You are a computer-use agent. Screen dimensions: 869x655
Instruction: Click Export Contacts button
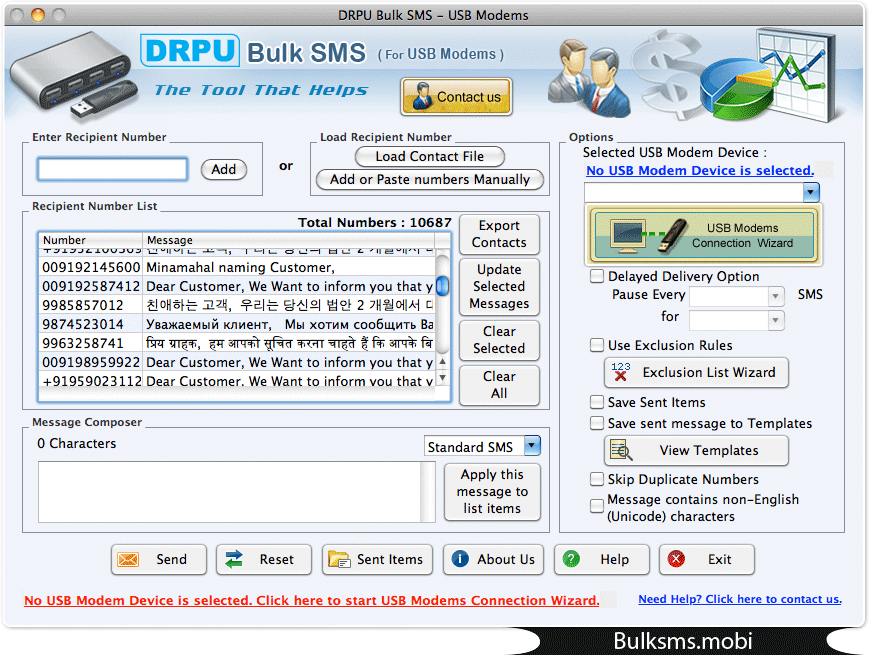tap(499, 234)
